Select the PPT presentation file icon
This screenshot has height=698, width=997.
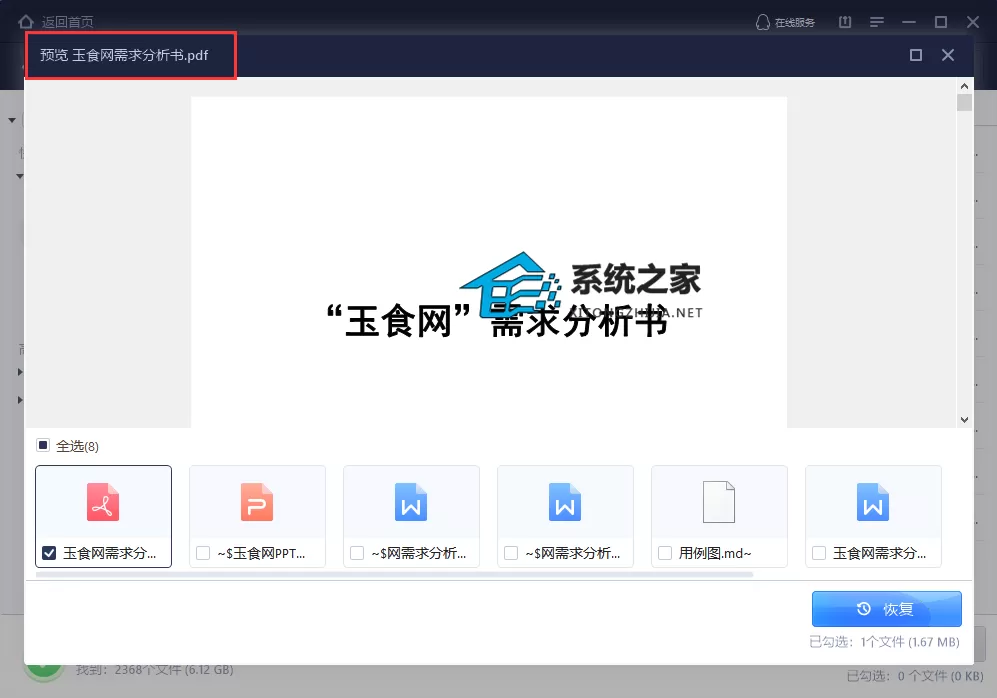point(257,502)
